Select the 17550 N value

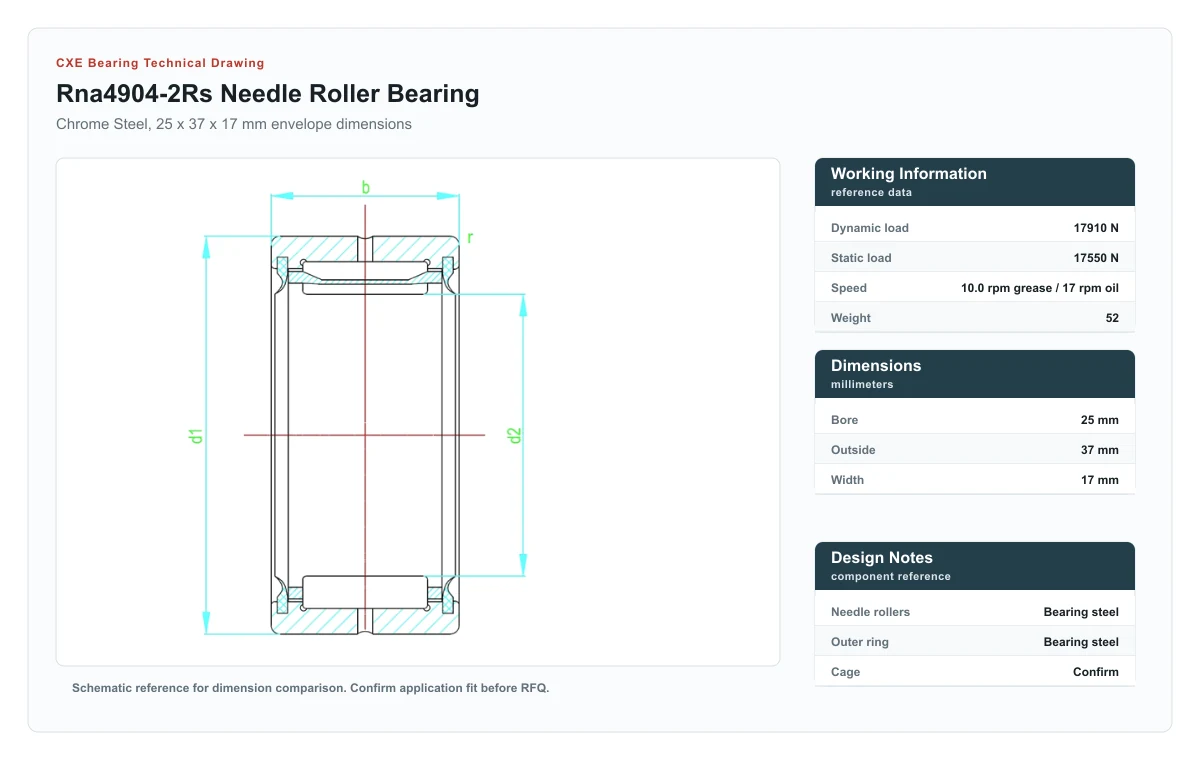point(1096,258)
